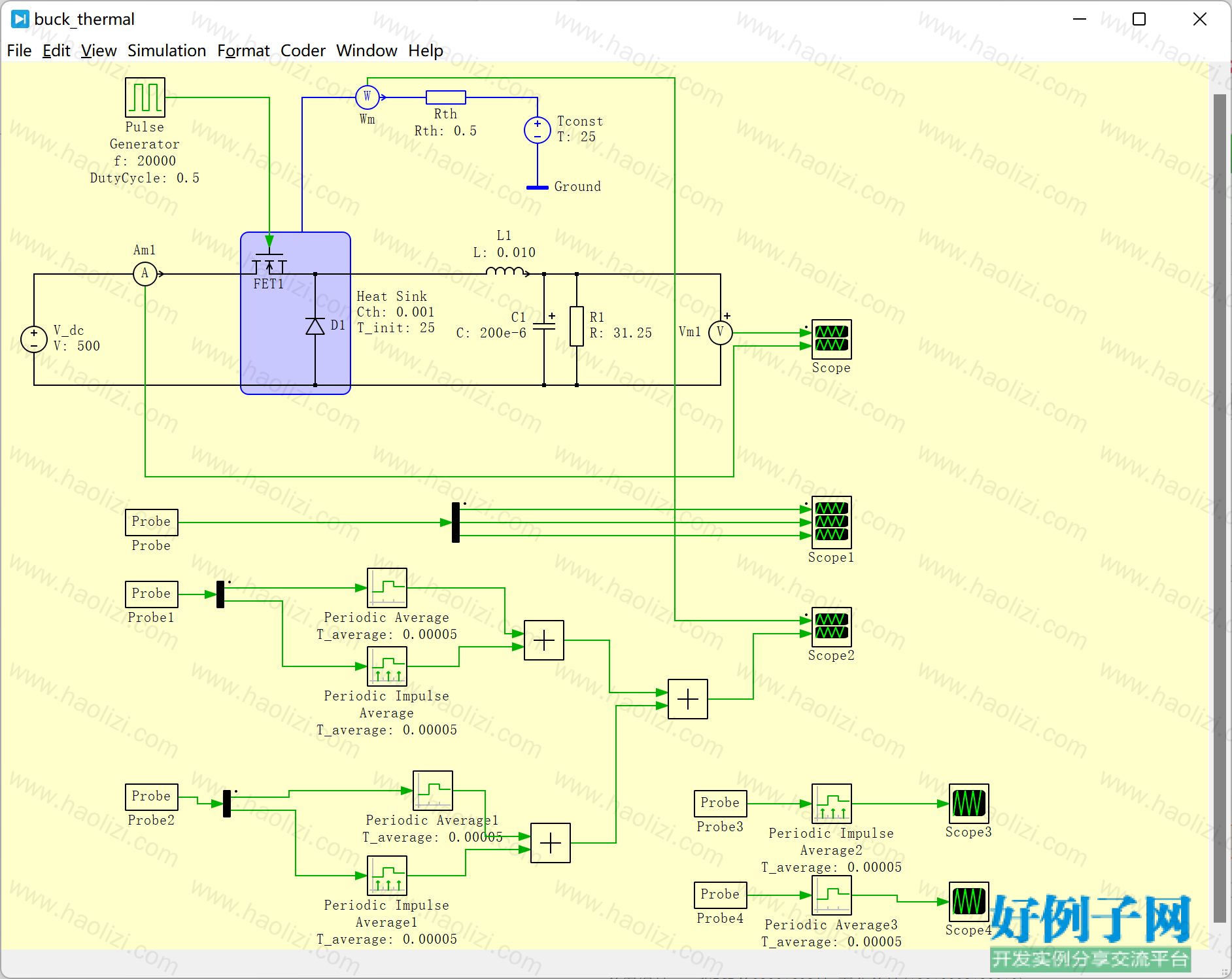Click the "Rth: 0.5" value label
The height and width of the screenshot is (979, 1232).
[x=445, y=131]
